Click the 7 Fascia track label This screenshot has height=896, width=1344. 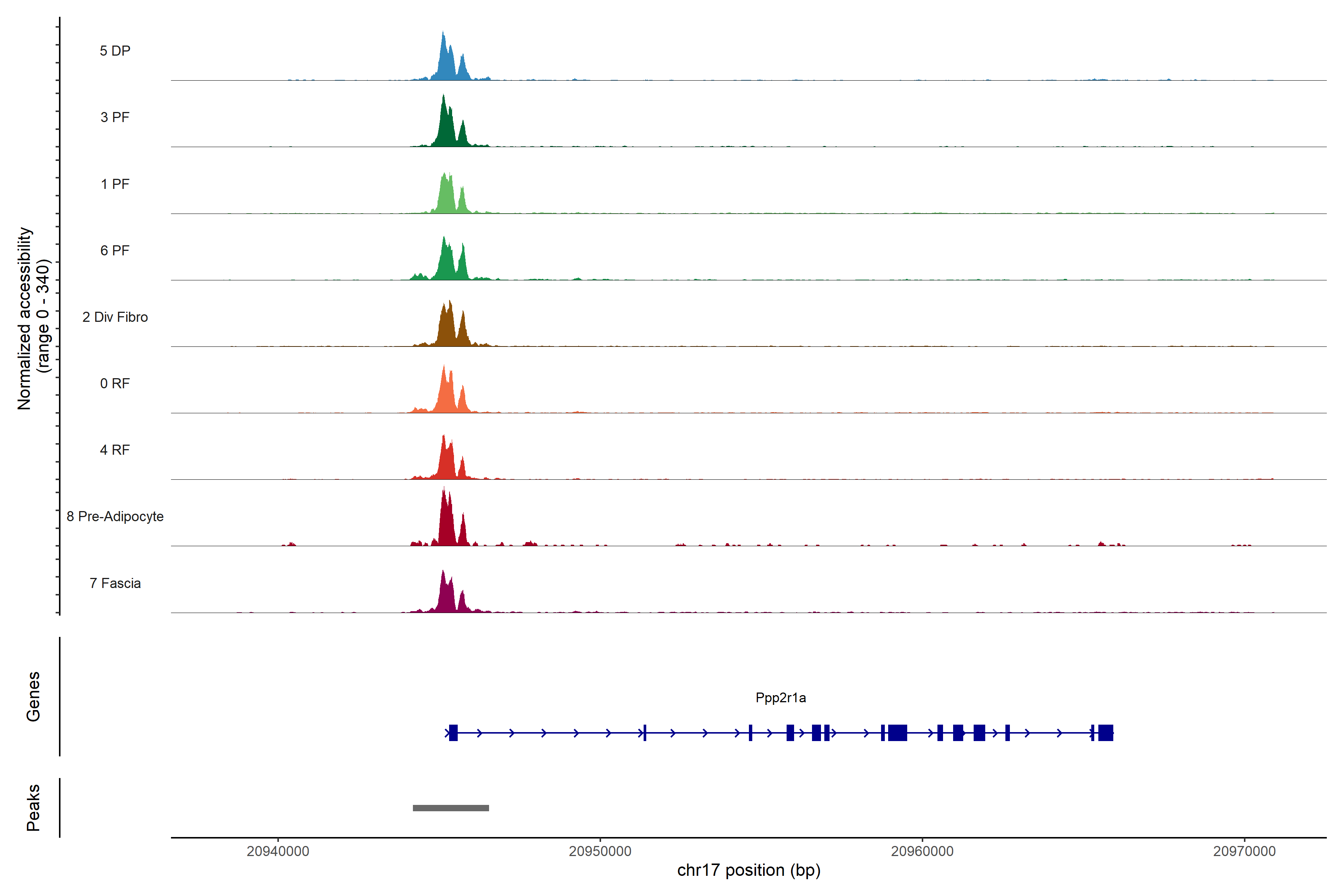click(115, 583)
